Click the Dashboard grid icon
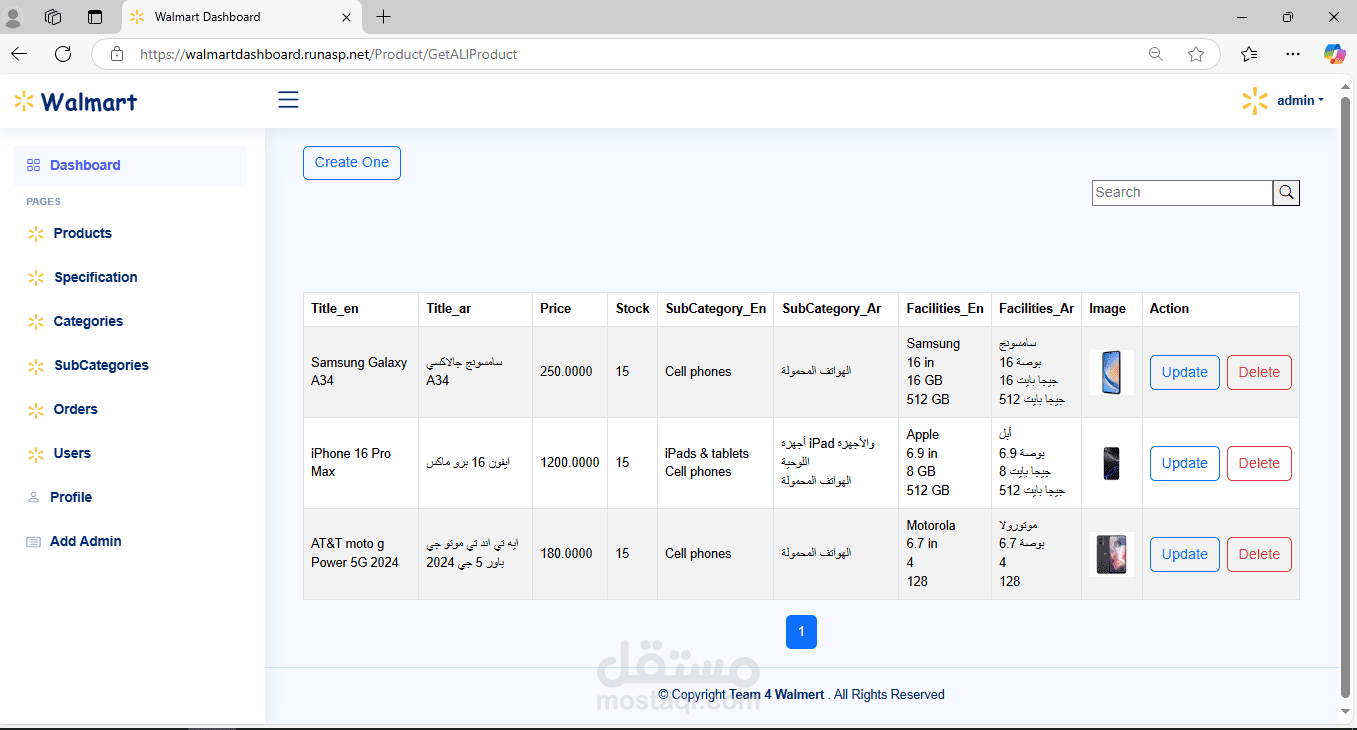Image resolution: width=1357 pixels, height=730 pixels. tap(33, 165)
